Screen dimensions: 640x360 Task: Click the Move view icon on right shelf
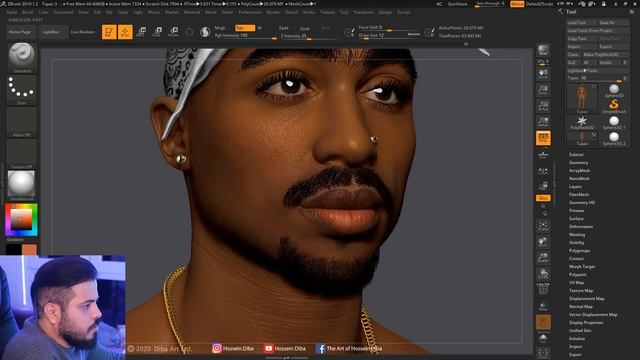(543, 242)
